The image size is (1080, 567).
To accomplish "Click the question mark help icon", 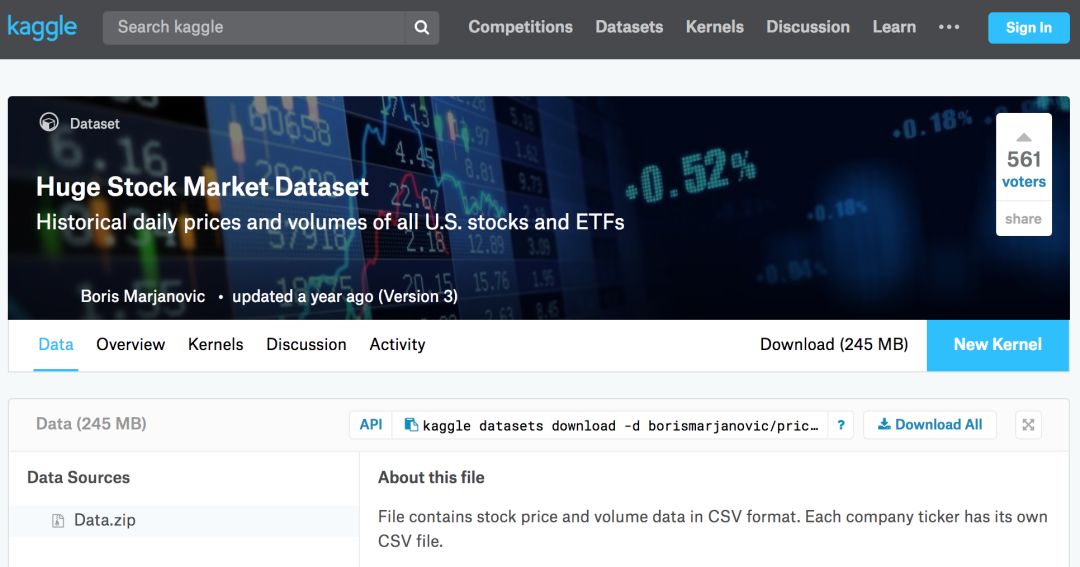I will click(x=841, y=425).
